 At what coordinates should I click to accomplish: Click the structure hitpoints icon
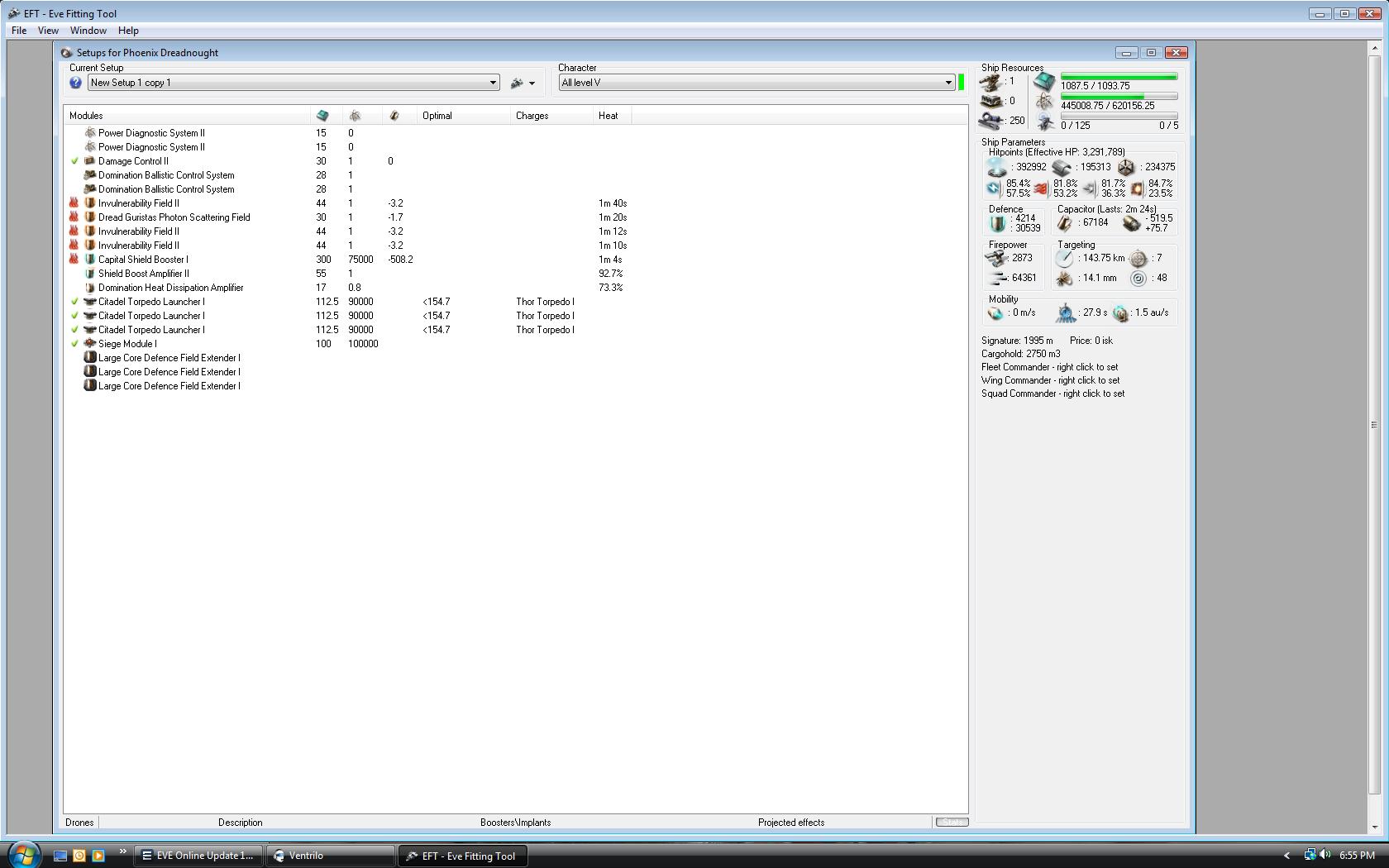1126,167
